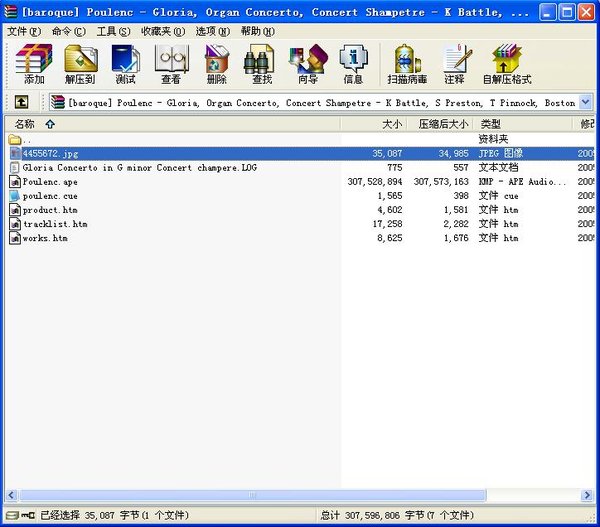The height and width of the screenshot is (527, 600).
Task: Open the 收藏夹(O) menu
Action: [x=163, y=31]
